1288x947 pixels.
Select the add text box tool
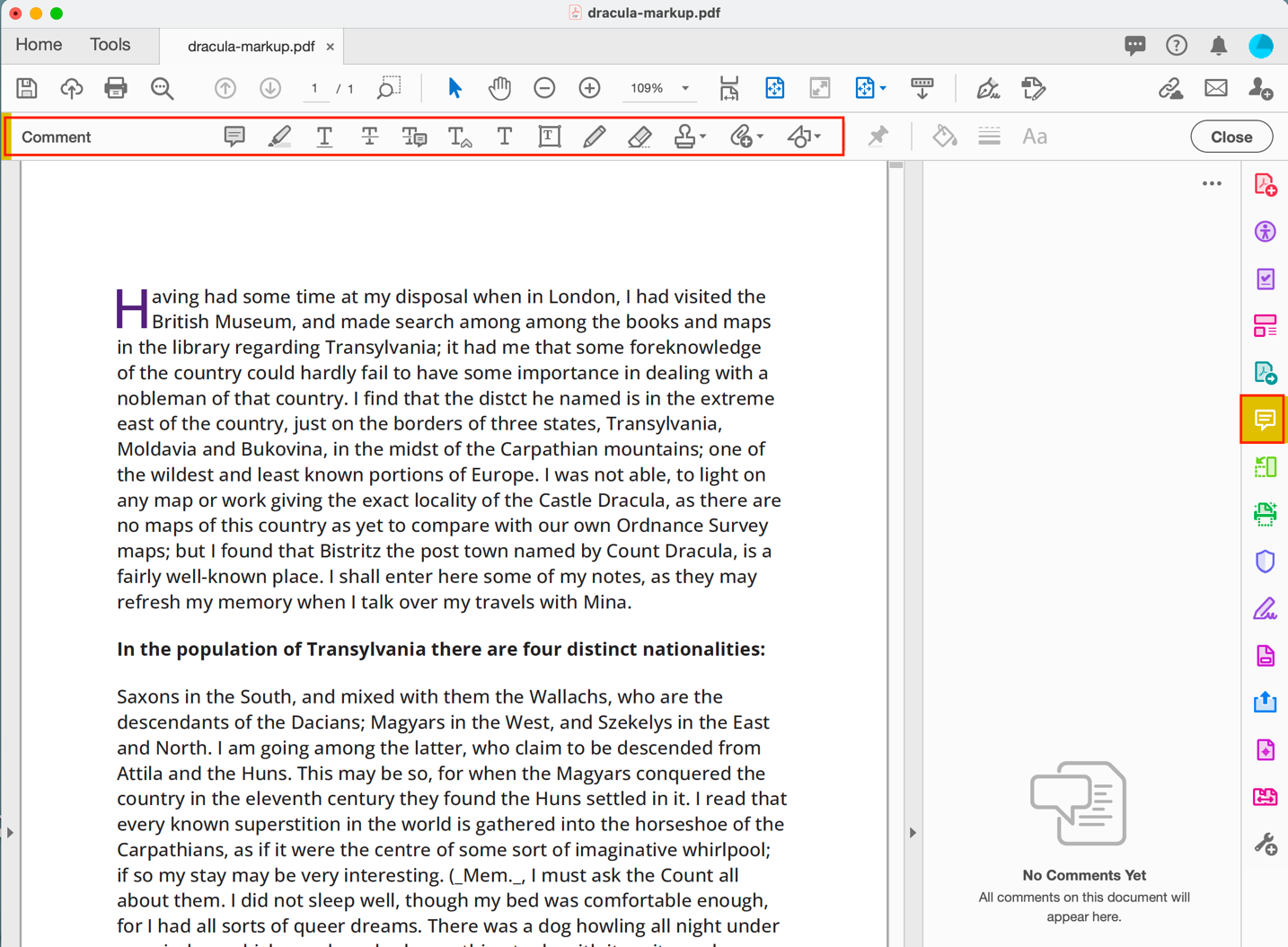click(549, 137)
